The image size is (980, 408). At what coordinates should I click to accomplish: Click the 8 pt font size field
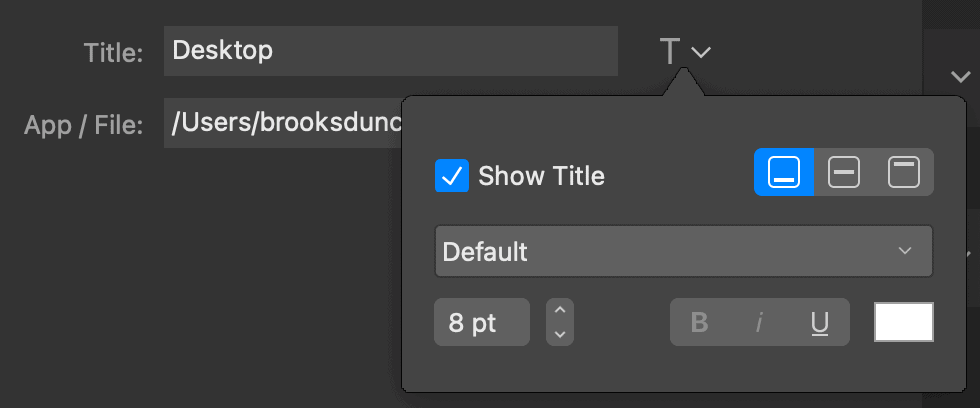click(482, 322)
